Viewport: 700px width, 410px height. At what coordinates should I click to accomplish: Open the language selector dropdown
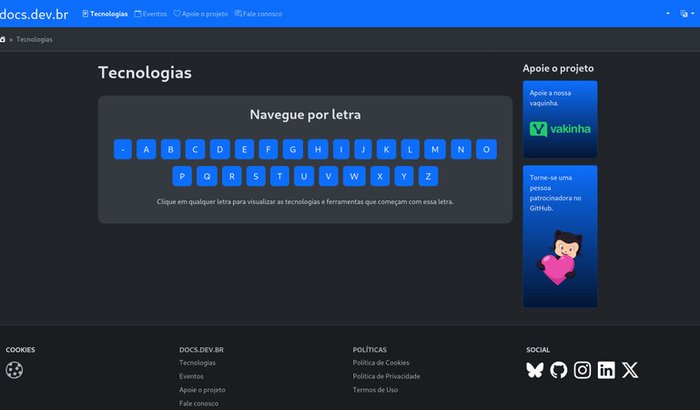click(685, 14)
